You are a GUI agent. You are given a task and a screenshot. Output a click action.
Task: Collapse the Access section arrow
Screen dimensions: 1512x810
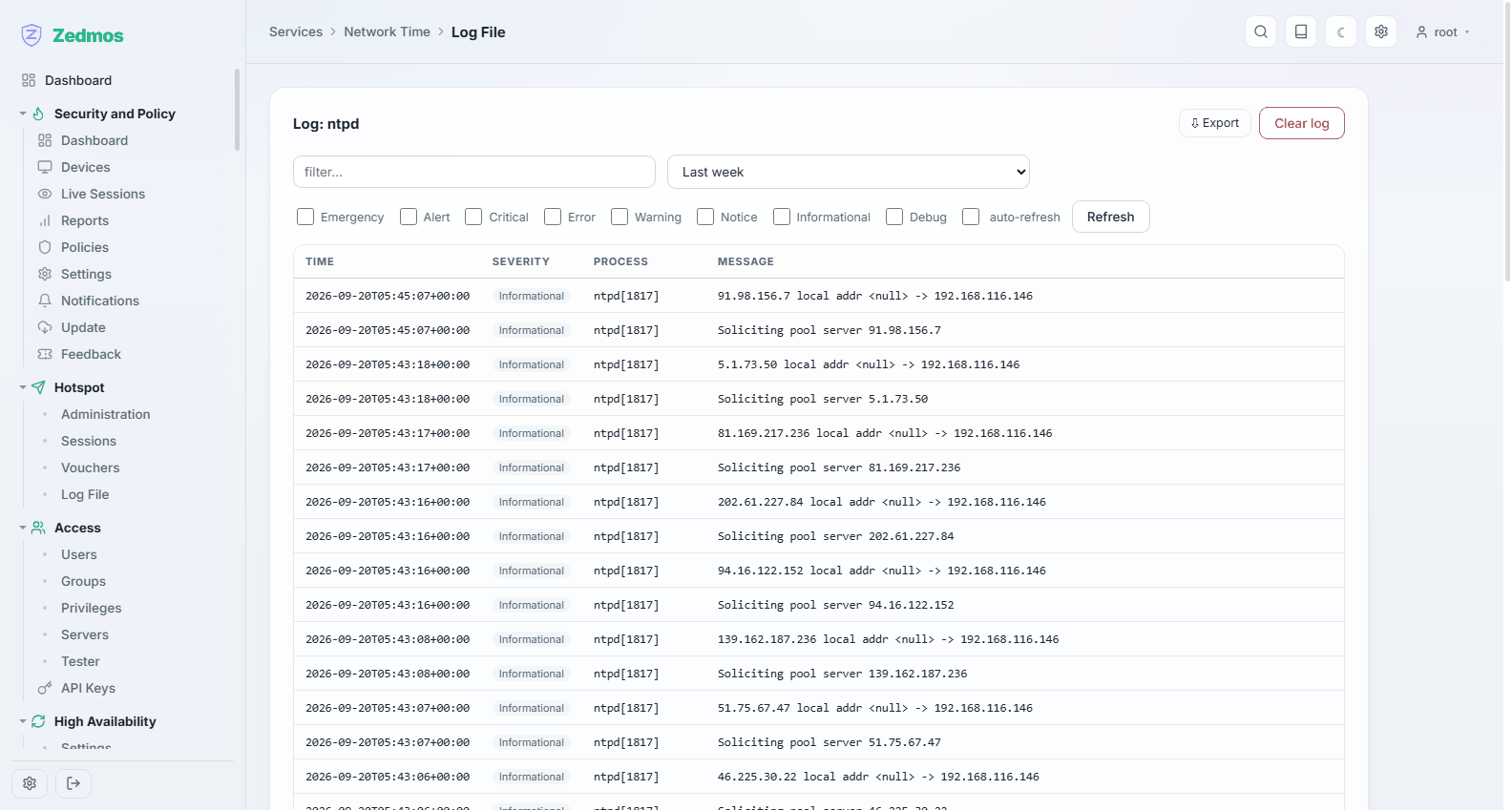coord(23,528)
